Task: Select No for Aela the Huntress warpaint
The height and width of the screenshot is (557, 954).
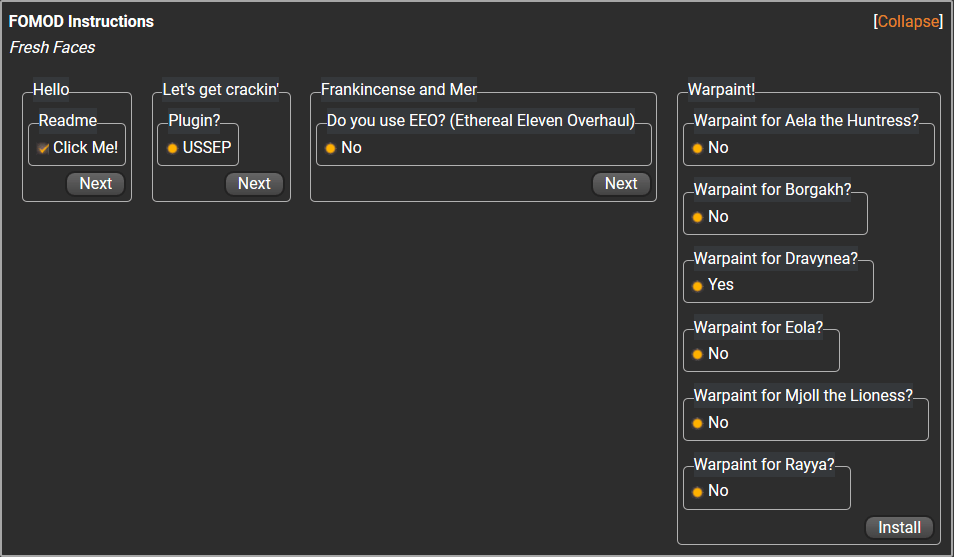Action: pos(697,148)
